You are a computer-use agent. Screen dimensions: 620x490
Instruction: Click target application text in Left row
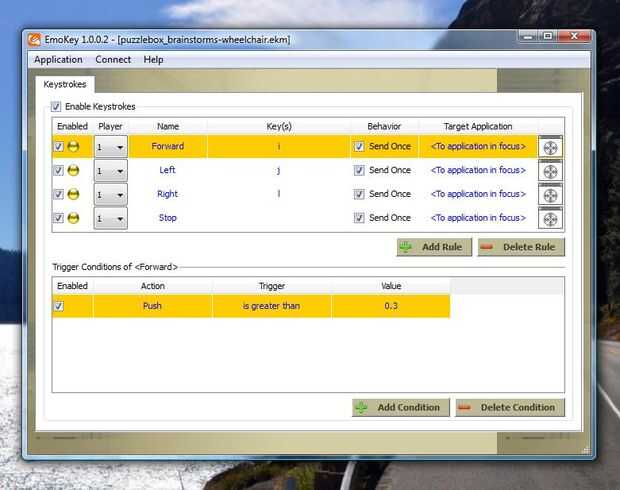tap(478, 170)
